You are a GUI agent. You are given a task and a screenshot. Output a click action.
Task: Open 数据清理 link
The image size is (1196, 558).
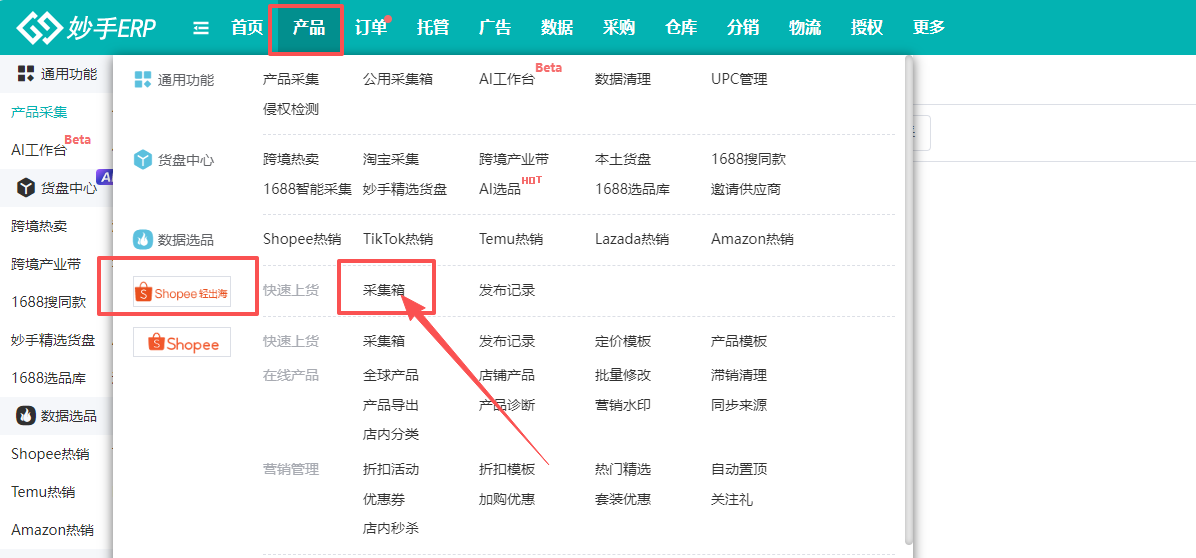pos(623,79)
